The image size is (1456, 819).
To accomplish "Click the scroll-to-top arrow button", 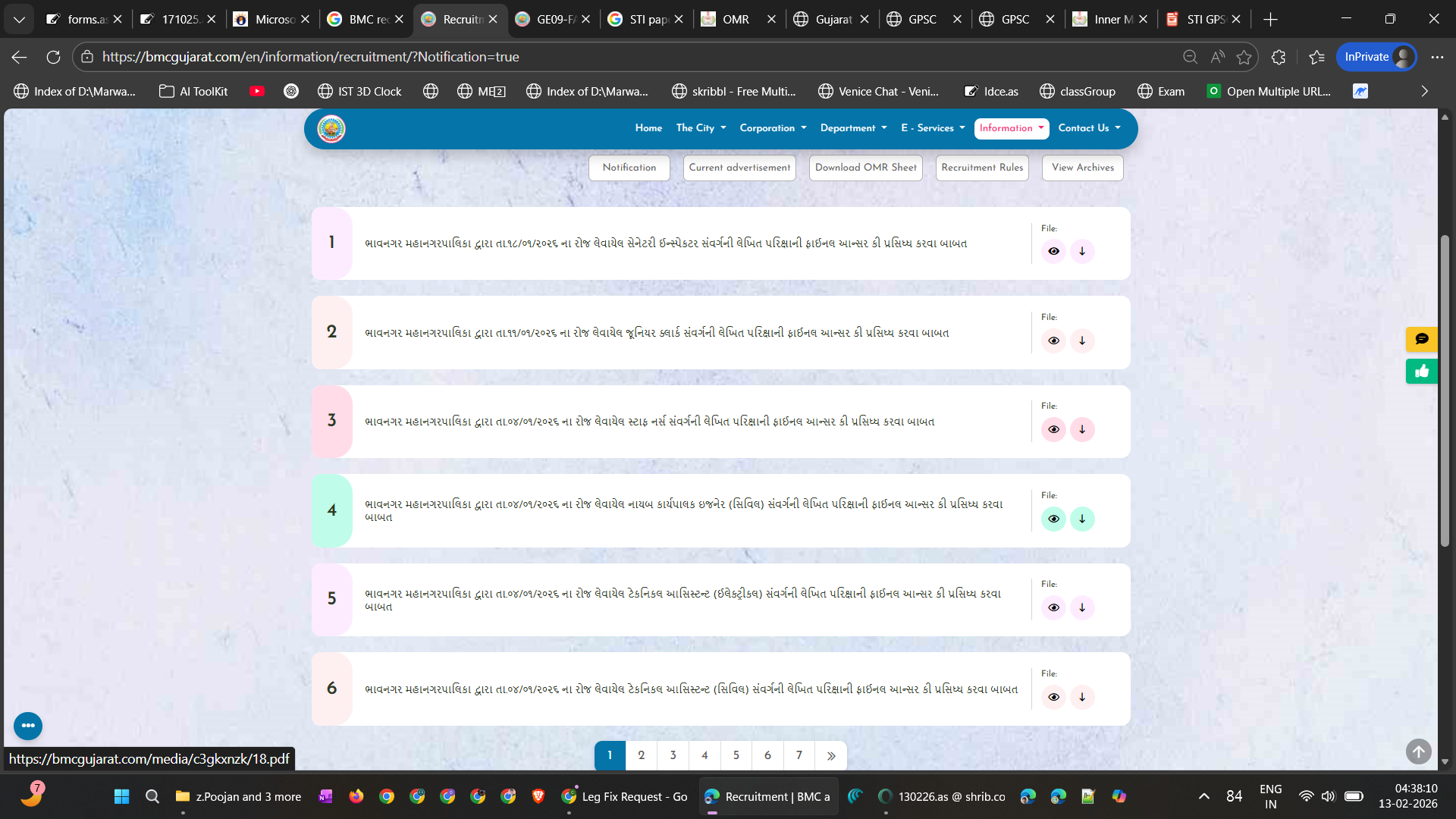I will (1418, 752).
